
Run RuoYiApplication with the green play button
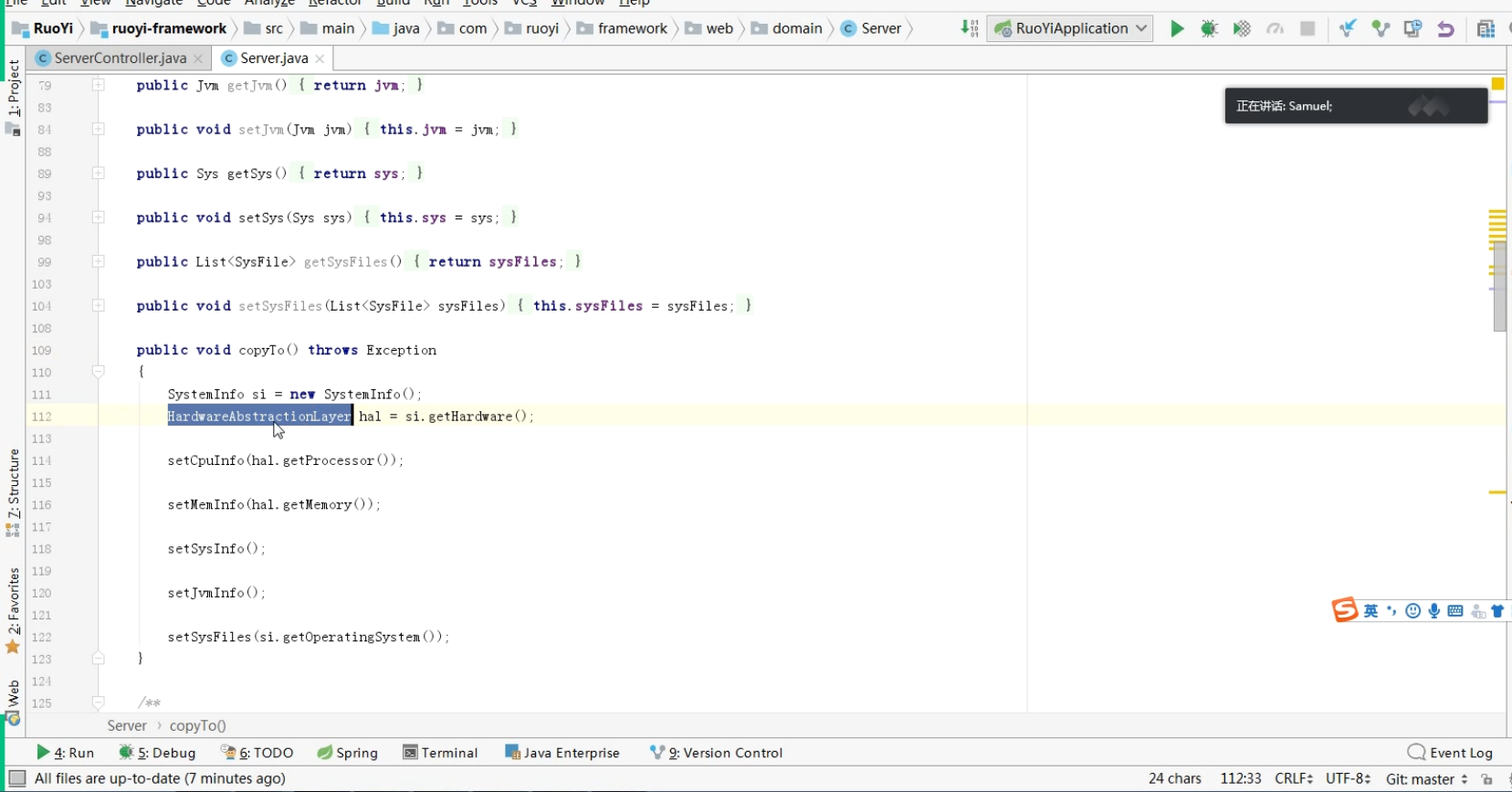point(1177,29)
